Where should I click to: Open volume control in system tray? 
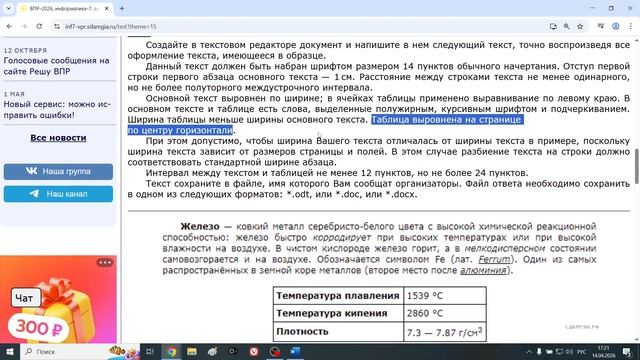569,351
